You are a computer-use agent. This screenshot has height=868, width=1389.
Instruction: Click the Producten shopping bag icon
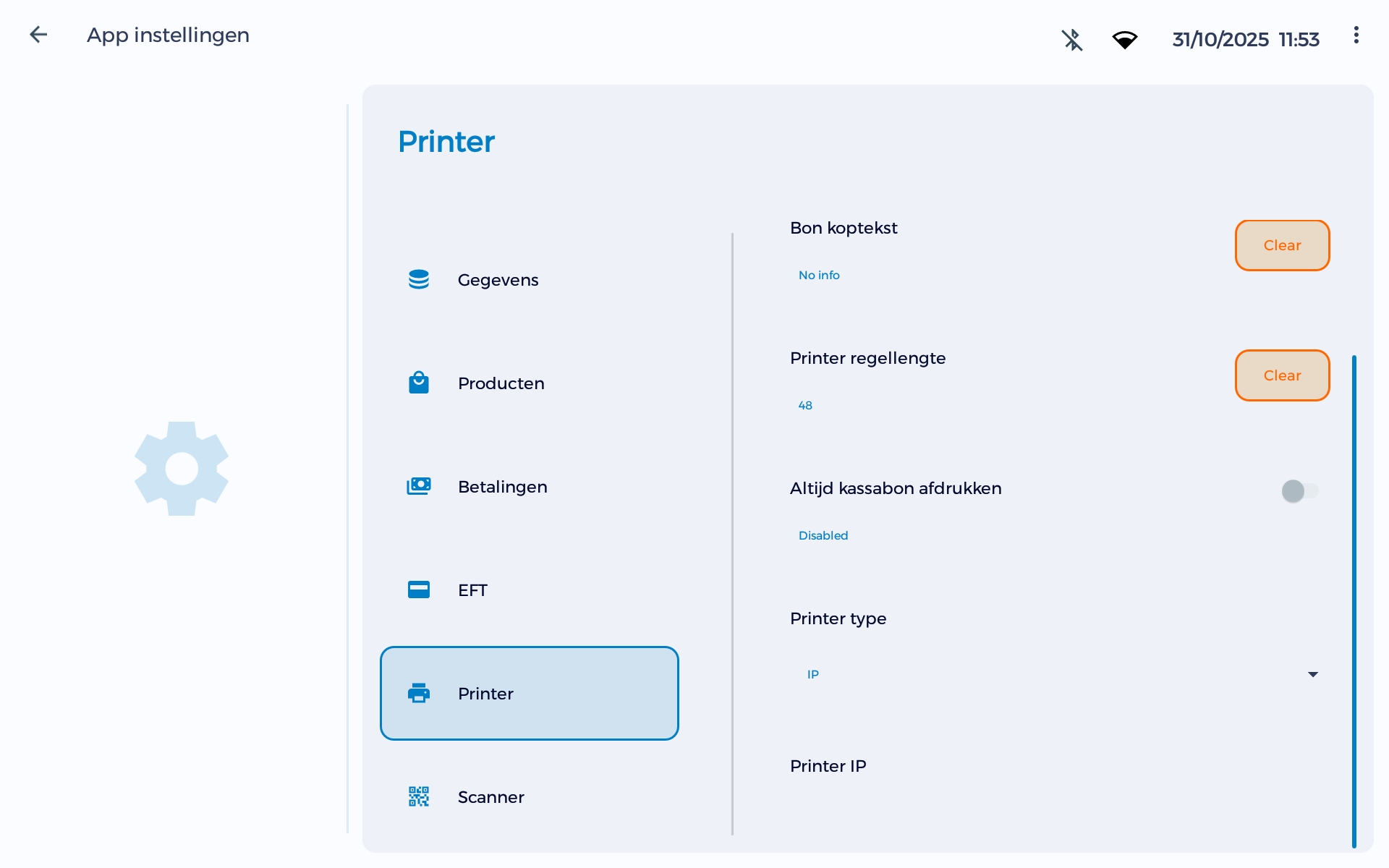[x=420, y=383]
